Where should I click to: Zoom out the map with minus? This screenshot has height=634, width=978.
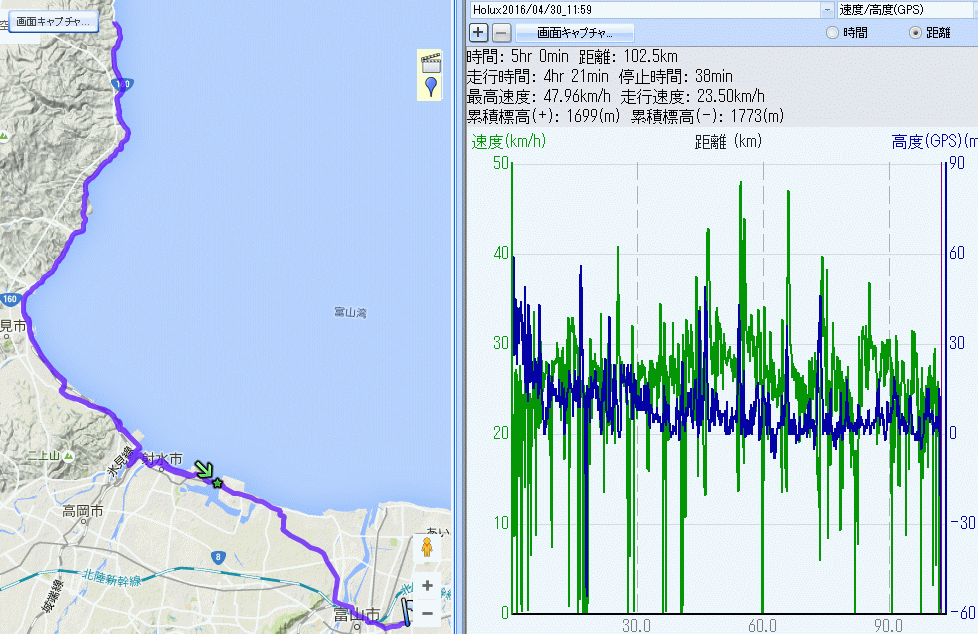(427, 611)
